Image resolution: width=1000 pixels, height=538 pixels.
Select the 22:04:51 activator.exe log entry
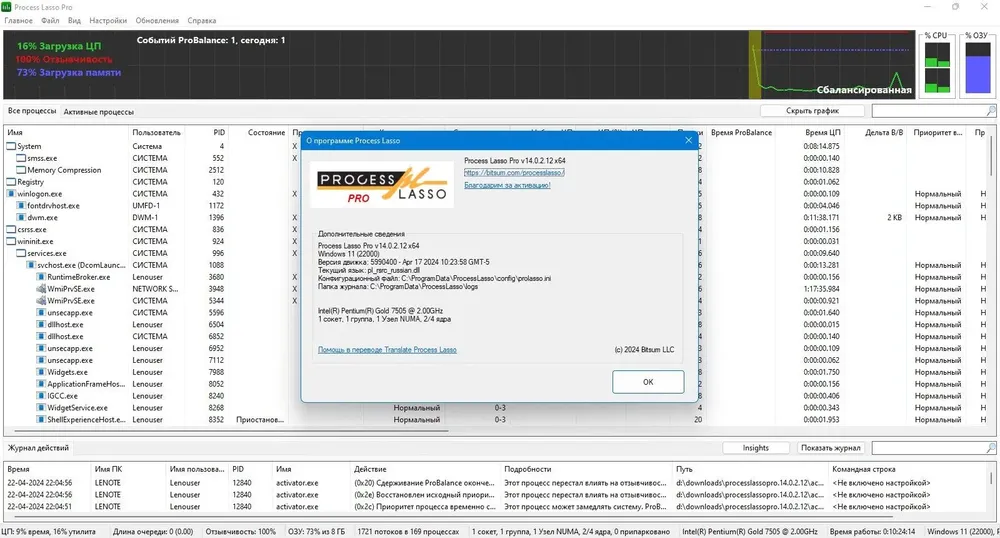pos(496,507)
